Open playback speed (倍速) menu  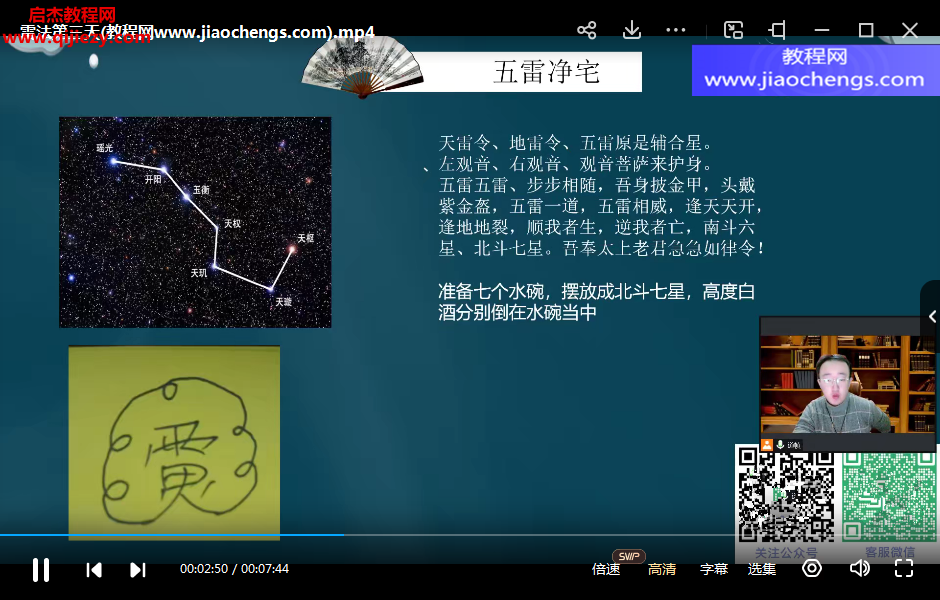[x=605, y=569]
